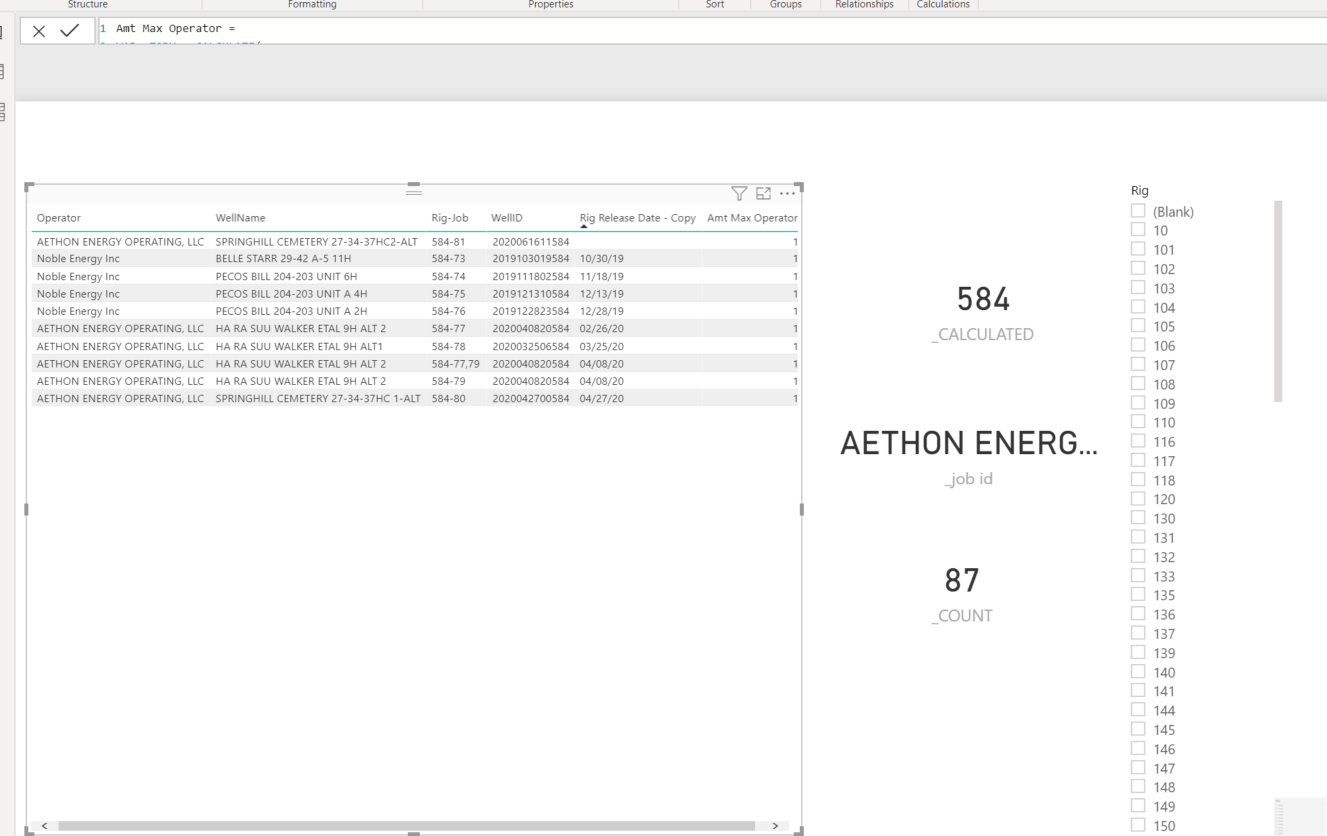This screenshot has width=1327, height=836.
Task: Select the HA RA SUU WALKER ETAL 9H ALT1 cell
Action: point(299,346)
